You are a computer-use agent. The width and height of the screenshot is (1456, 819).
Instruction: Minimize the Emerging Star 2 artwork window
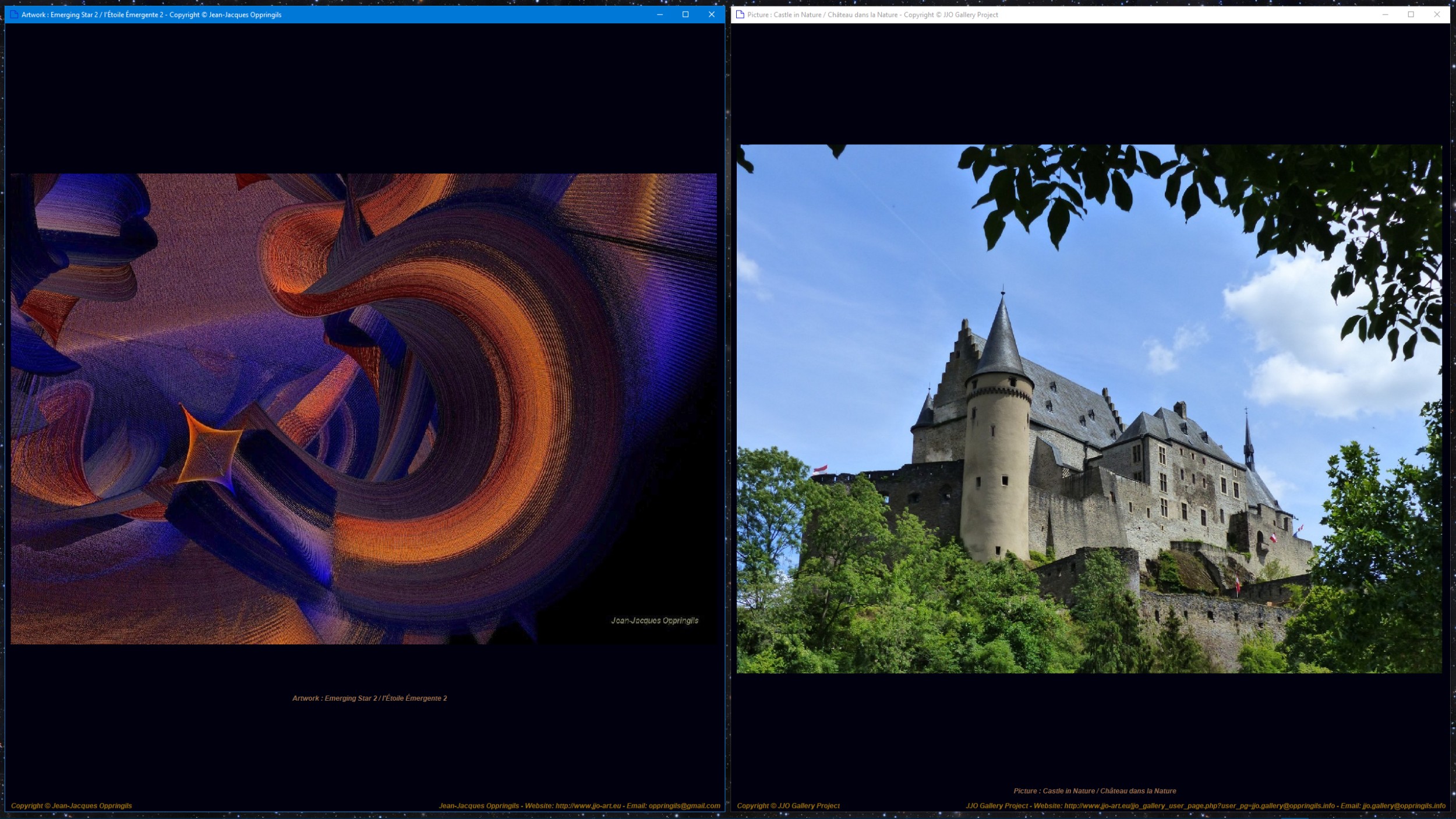coord(660,15)
